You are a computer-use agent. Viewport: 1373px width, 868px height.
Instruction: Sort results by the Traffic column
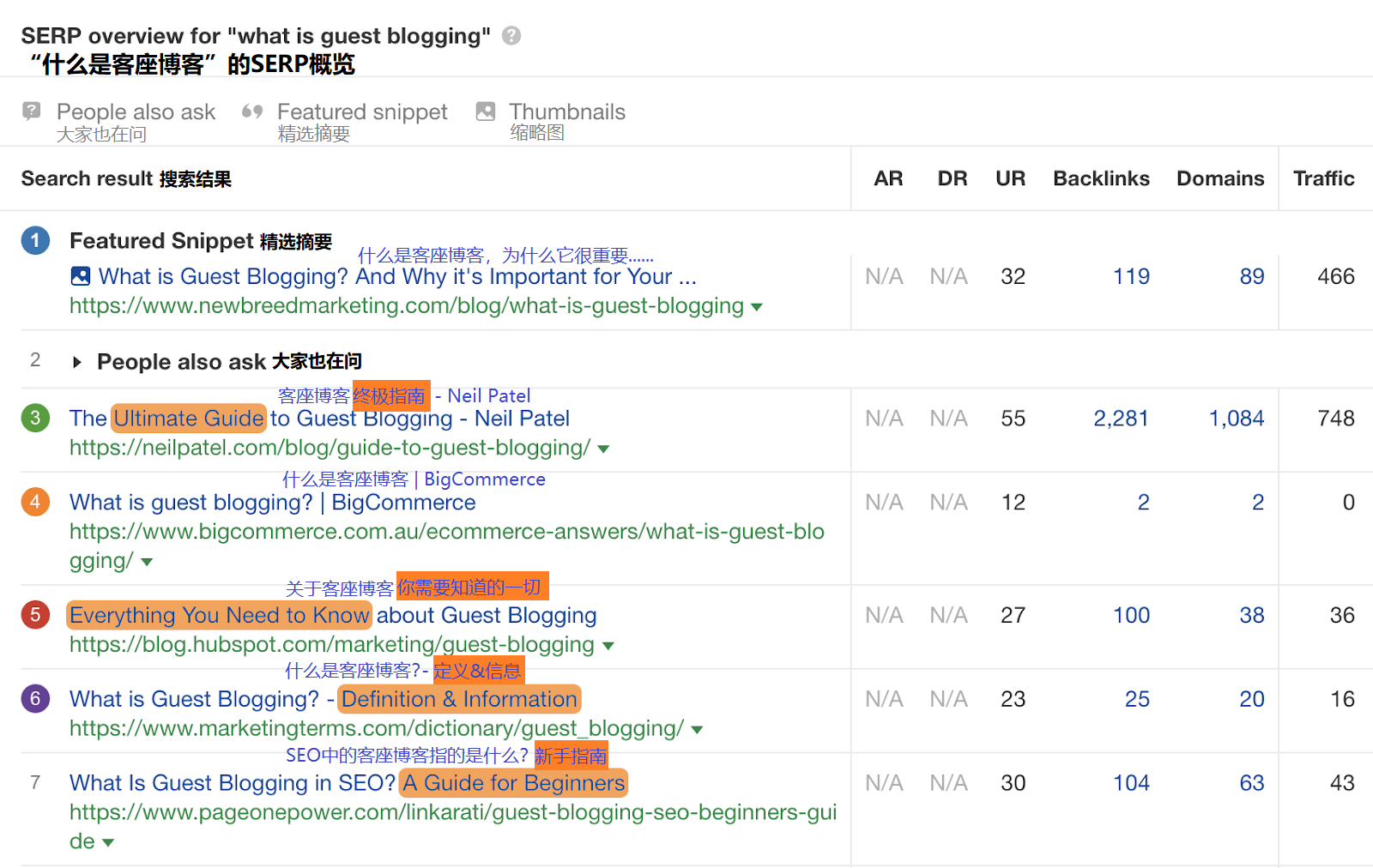1324,178
